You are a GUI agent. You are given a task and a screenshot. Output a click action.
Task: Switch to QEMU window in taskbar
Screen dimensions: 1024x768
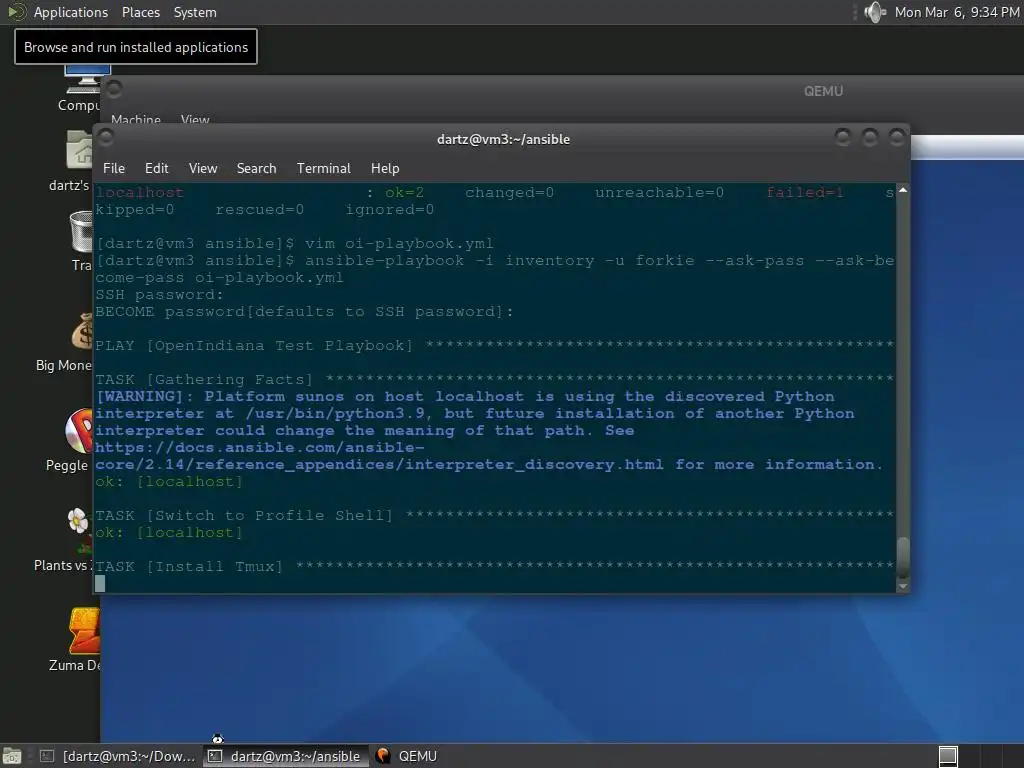click(407, 756)
